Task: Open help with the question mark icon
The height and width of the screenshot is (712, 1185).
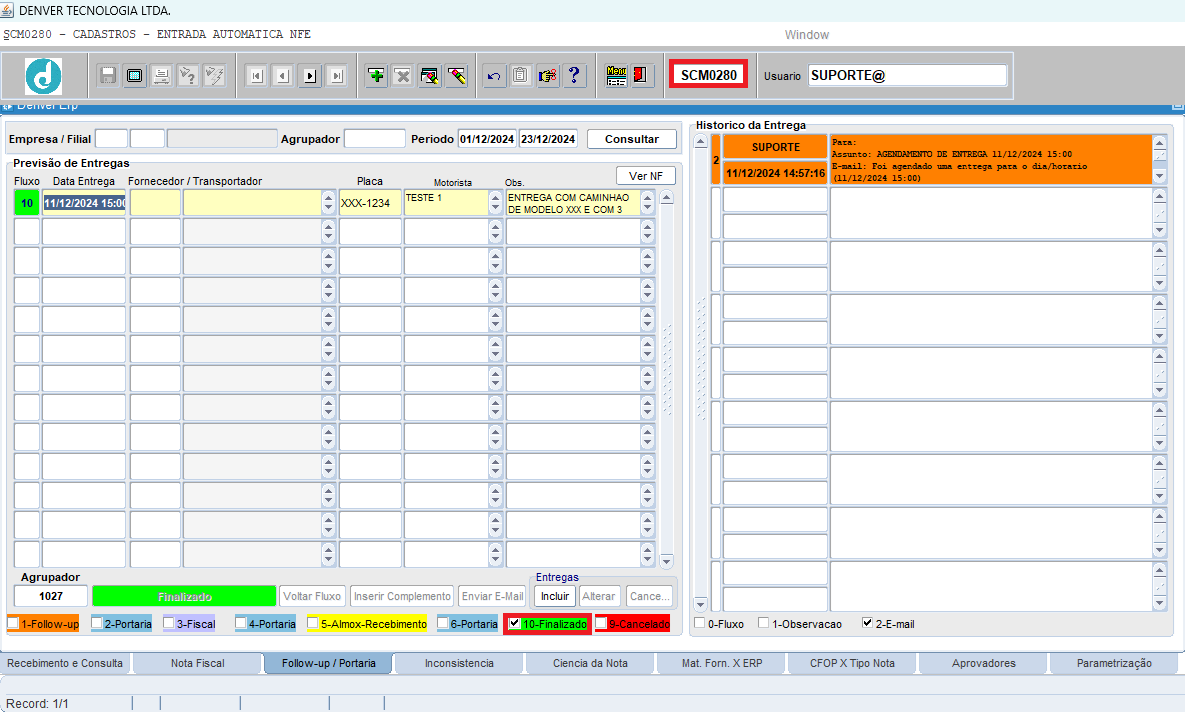Action: [x=574, y=76]
